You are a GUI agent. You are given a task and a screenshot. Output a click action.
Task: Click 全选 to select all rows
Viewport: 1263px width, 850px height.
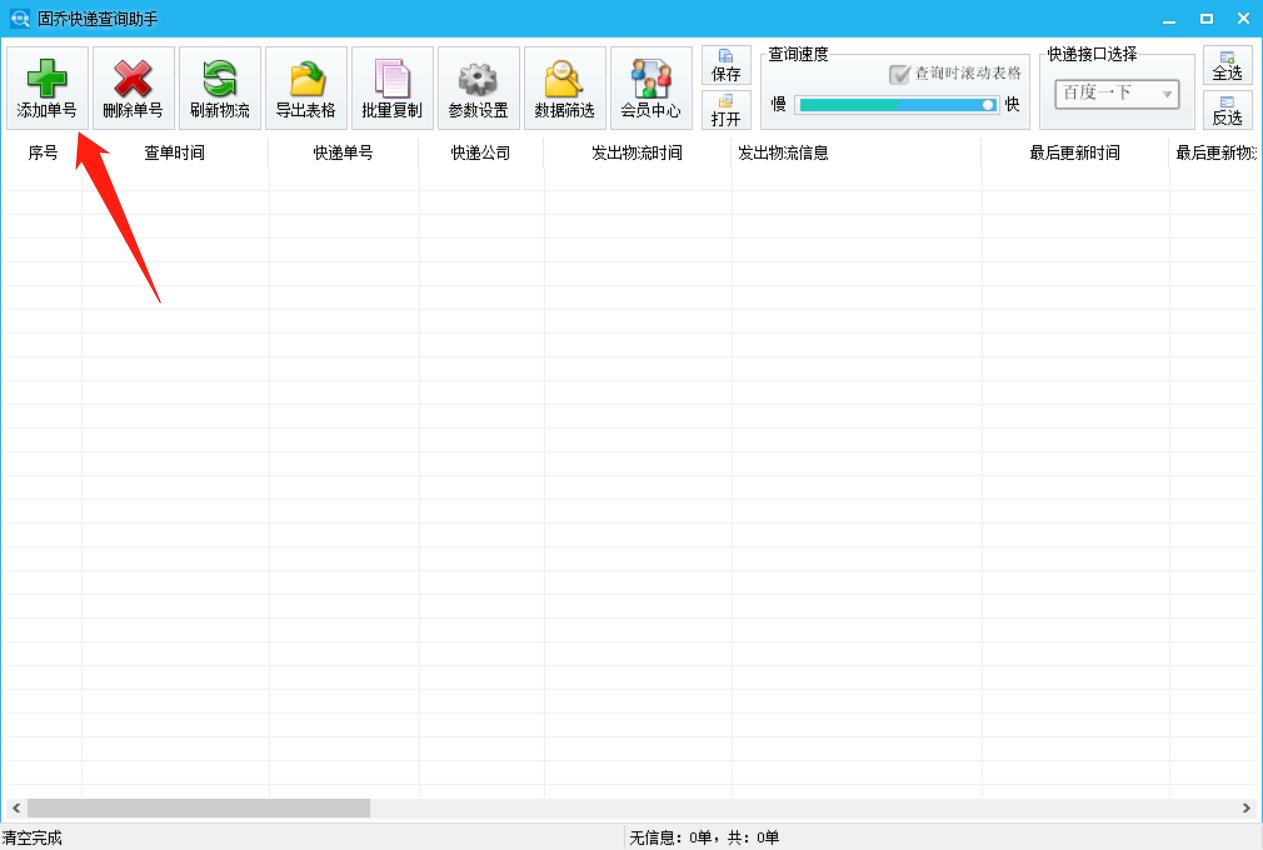pyautogui.click(x=1228, y=66)
